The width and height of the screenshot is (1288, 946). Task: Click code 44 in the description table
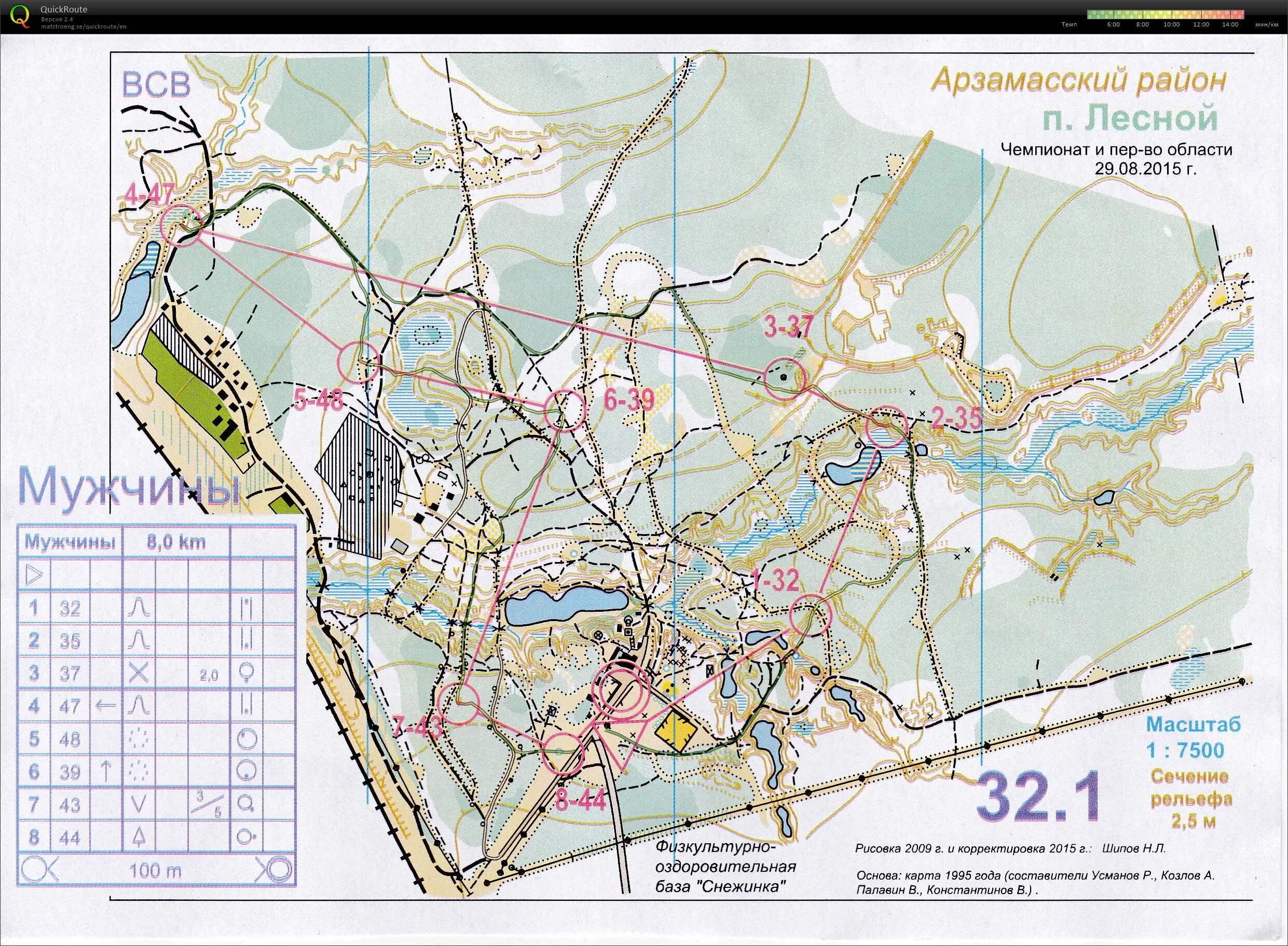point(70,838)
